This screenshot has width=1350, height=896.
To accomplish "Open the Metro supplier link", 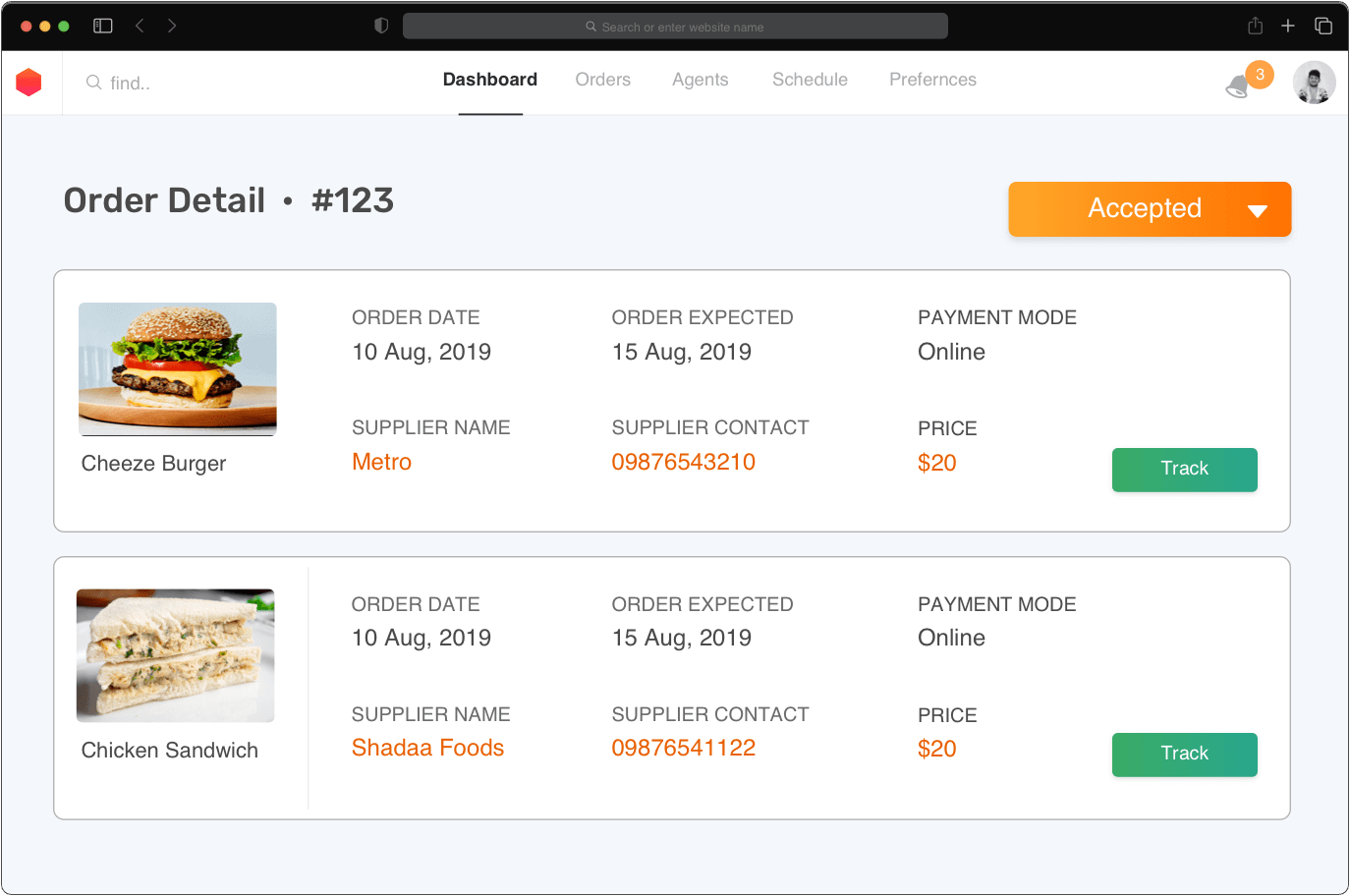I will coord(381,462).
